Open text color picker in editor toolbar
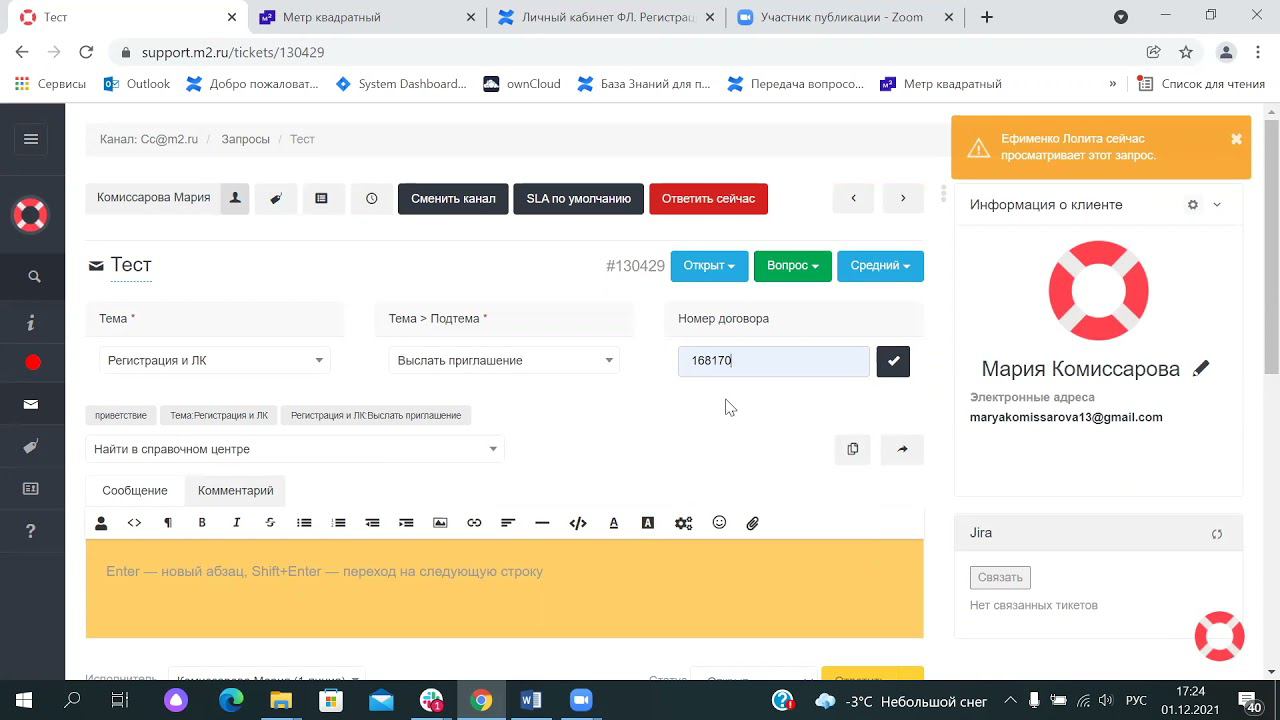This screenshot has height=720, width=1280. click(x=614, y=523)
